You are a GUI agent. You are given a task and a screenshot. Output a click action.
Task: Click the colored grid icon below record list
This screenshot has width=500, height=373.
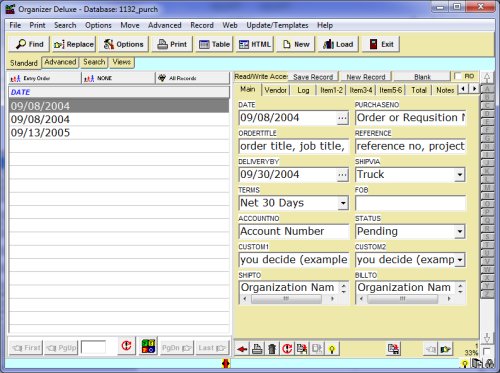click(x=148, y=346)
